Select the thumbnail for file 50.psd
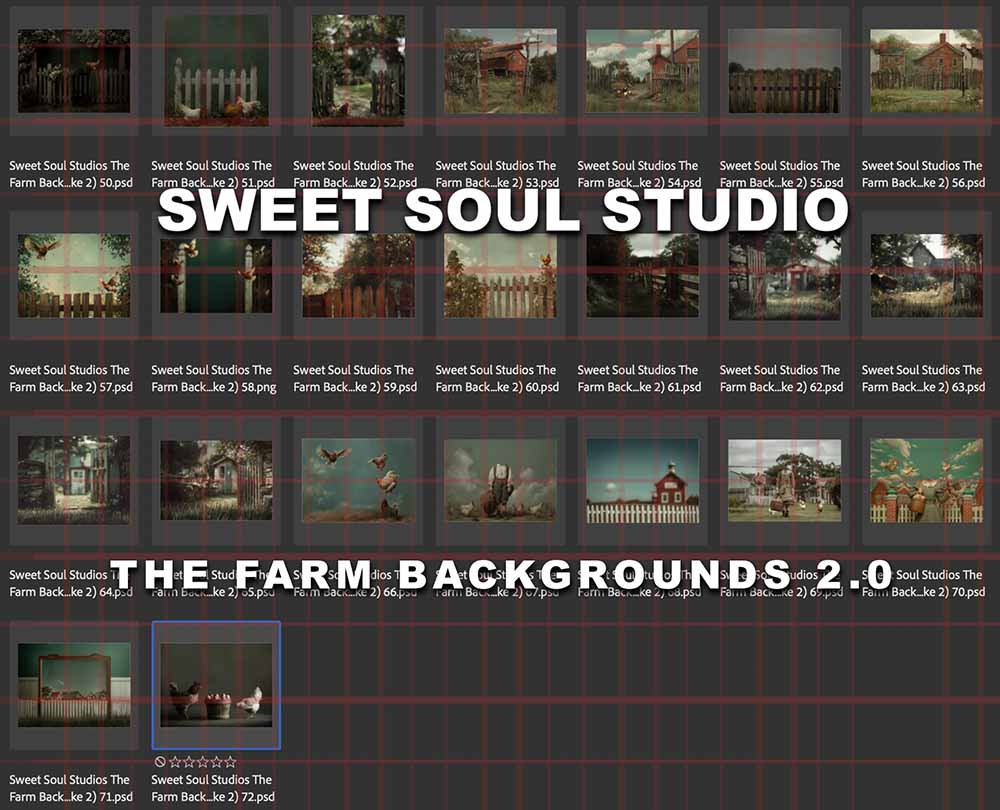Screen dimensions: 1000x810 point(74,71)
